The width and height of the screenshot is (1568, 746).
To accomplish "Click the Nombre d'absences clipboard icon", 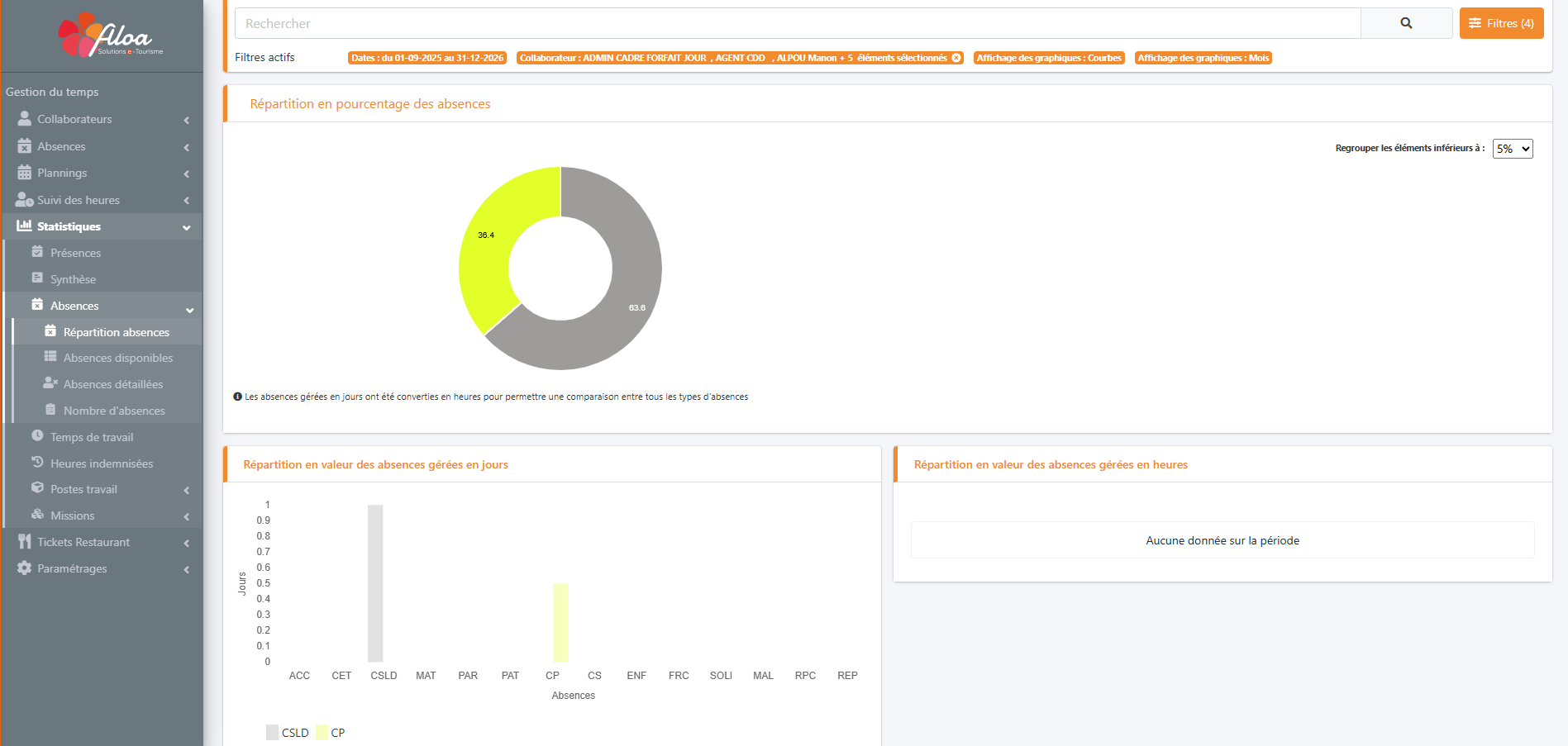I will coord(50,410).
